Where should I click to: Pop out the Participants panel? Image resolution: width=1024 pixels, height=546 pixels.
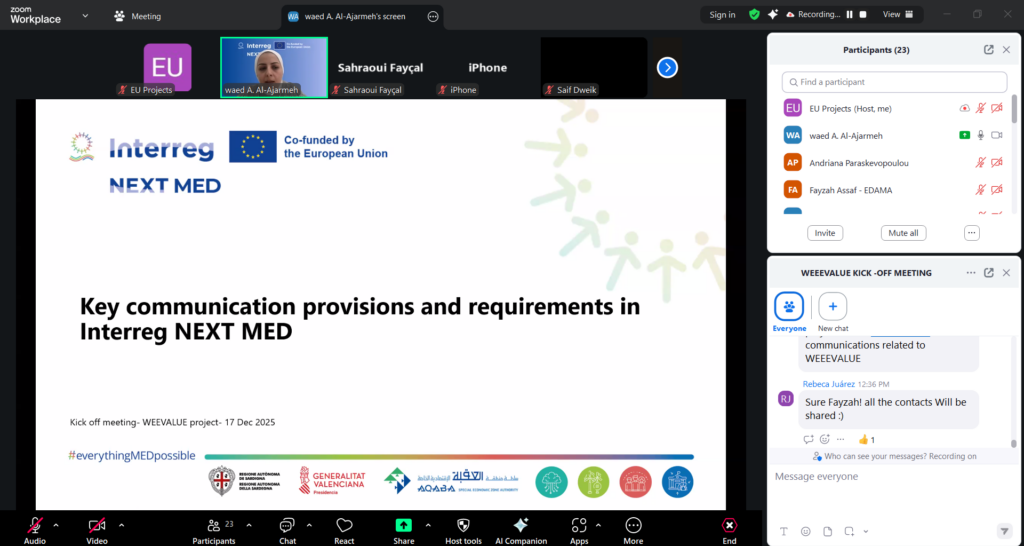click(988, 50)
